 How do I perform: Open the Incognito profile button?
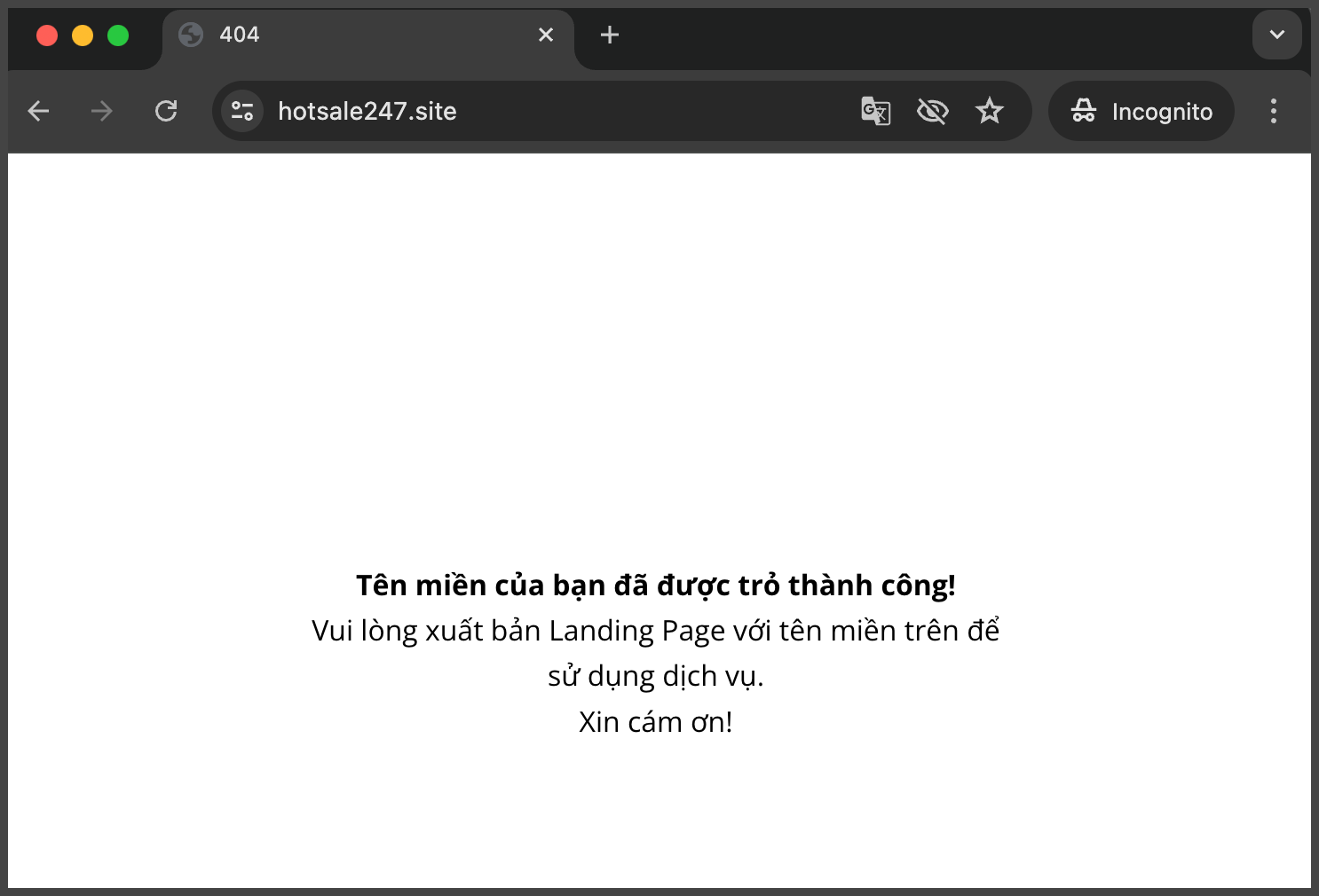pos(1141,111)
